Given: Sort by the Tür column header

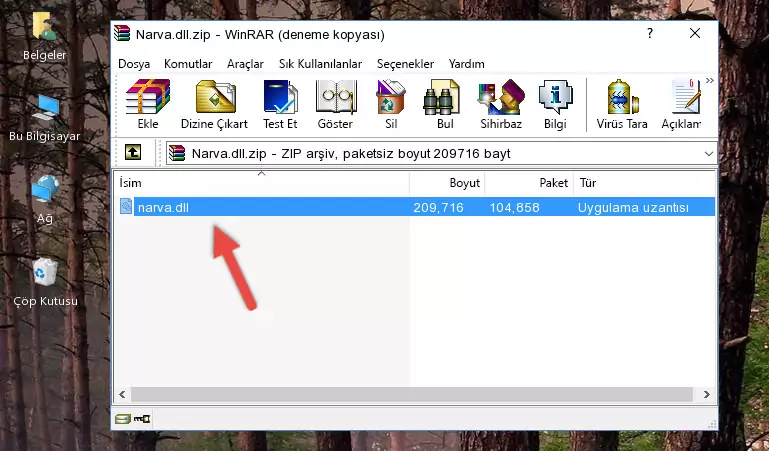Looking at the screenshot, I should tap(644, 183).
